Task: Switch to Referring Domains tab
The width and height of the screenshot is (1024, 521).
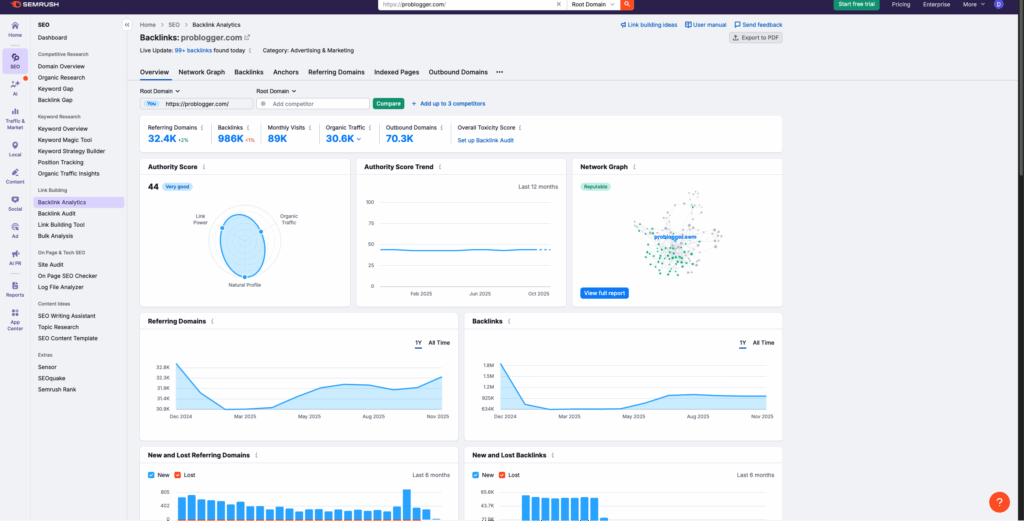Action: (x=336, y=72)
